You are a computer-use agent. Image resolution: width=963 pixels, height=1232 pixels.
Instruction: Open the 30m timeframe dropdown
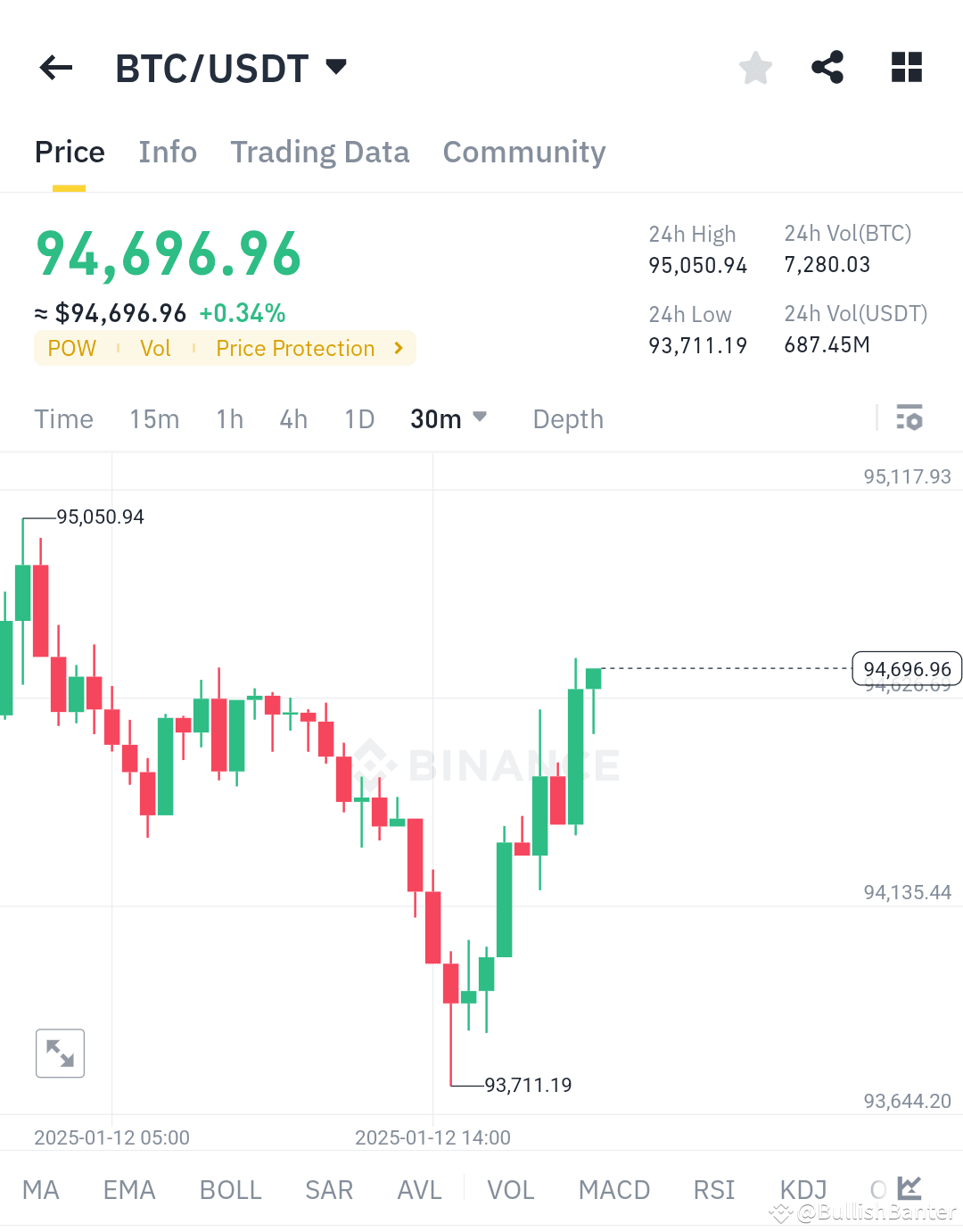click(448, 418)
